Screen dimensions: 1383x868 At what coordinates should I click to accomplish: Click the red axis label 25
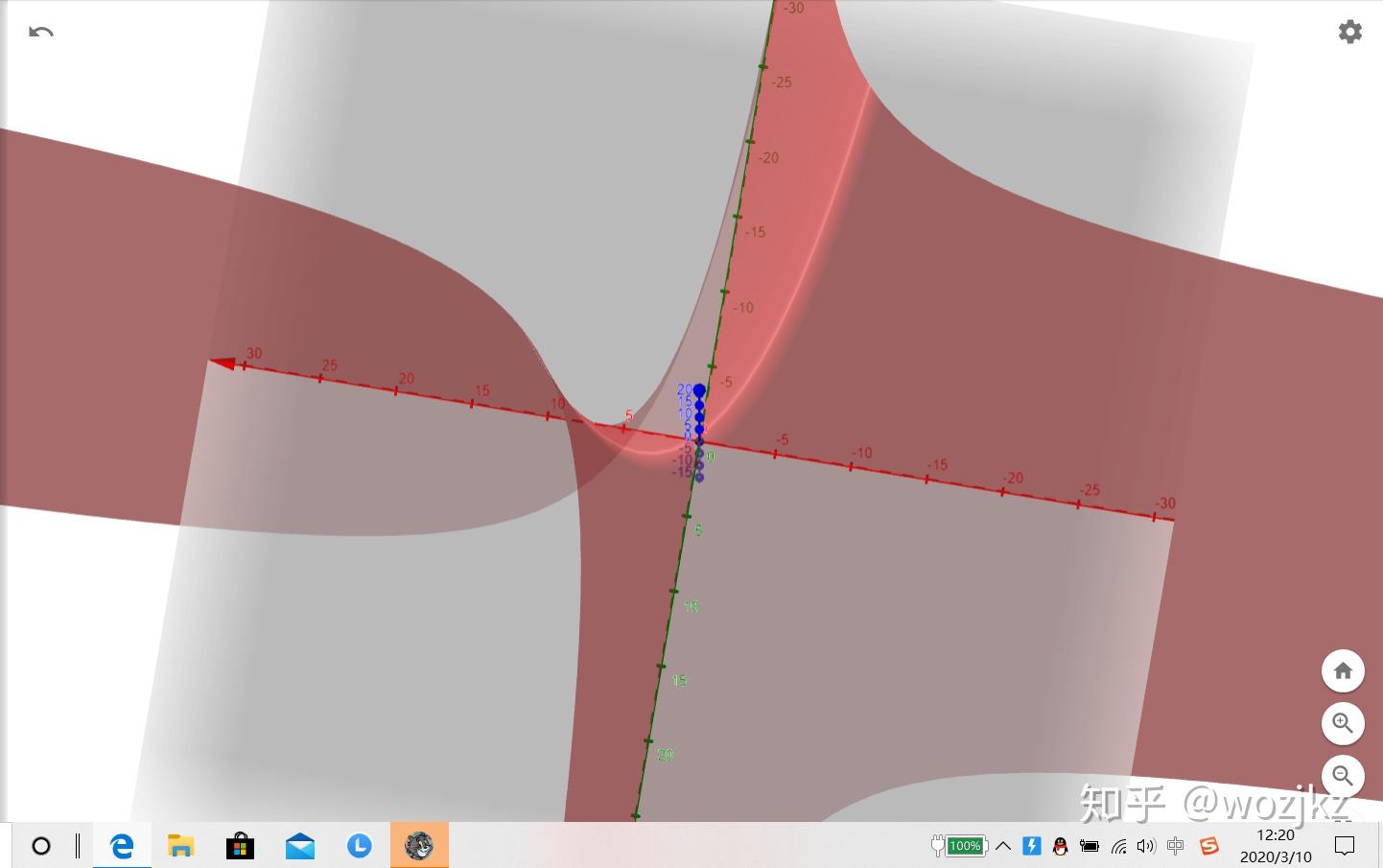pyautogui.click(x=330, y=365)
